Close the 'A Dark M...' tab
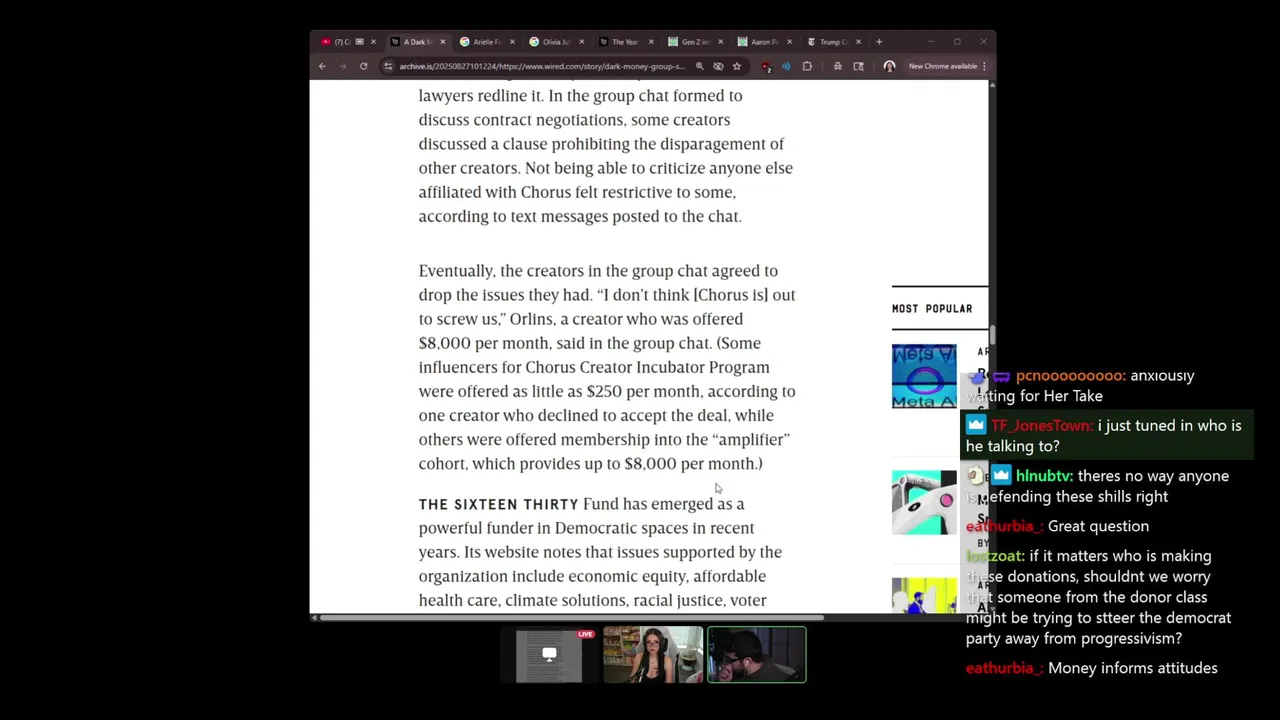This screenshot has height=720, width=1280. pyautogui.click(x=442, y=42)
